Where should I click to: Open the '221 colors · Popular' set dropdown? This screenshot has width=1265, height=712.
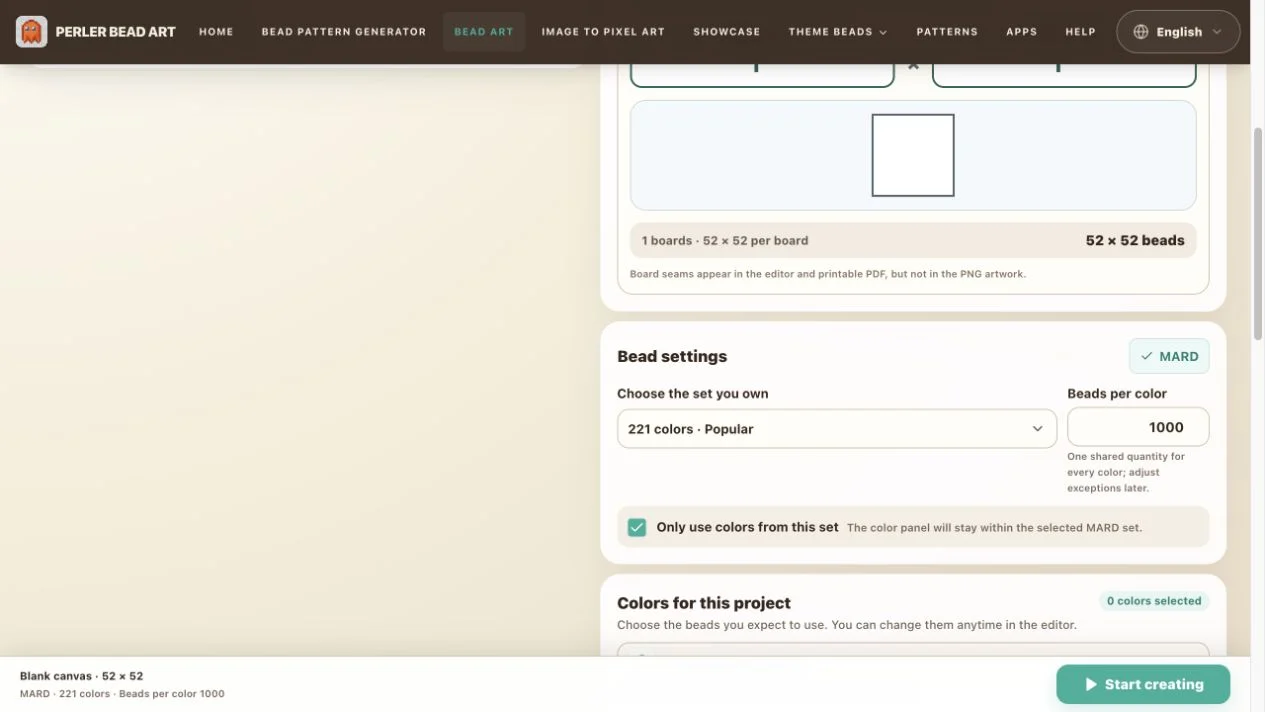tap(837, 429)
